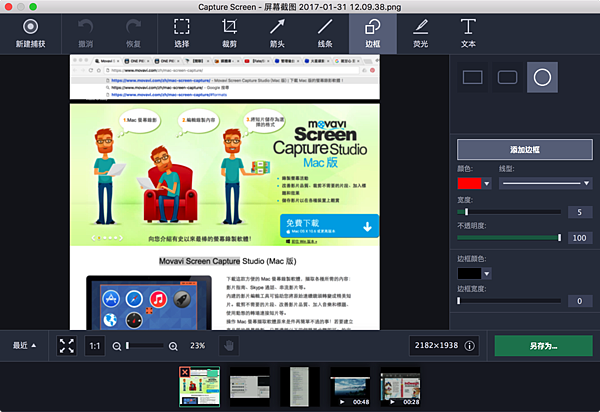This screenshot has width=600, height=412.
Task: Click the Movavi Screen Capture Studio heading
Action: point(228,261)
